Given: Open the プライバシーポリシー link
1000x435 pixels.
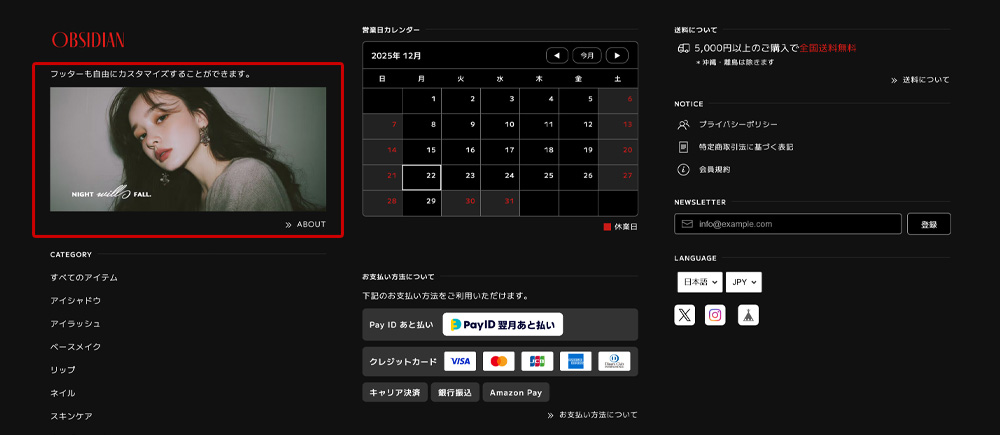Looking at the screenshot, I should tap(738, 124).
